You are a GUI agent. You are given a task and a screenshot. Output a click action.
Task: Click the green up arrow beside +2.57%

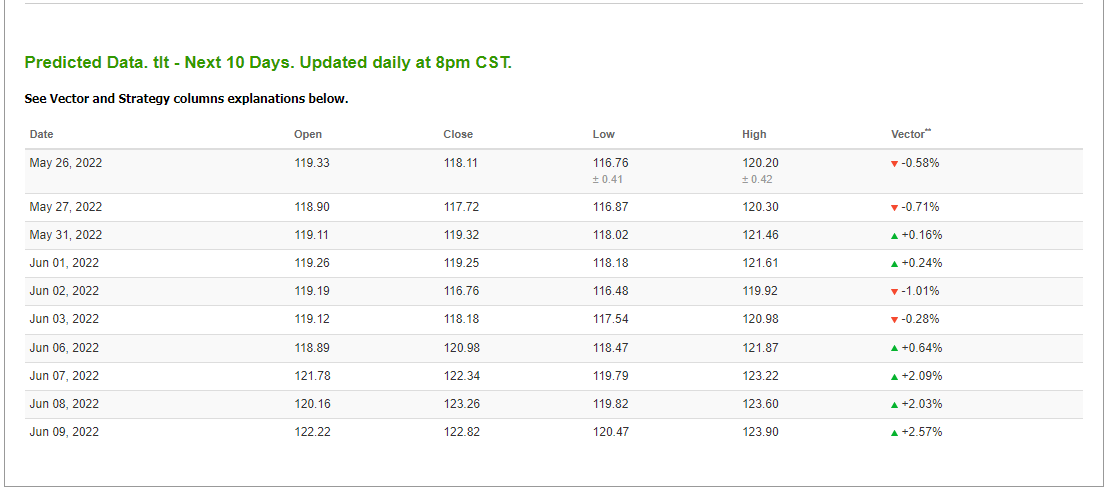click(x=894, y=433)
